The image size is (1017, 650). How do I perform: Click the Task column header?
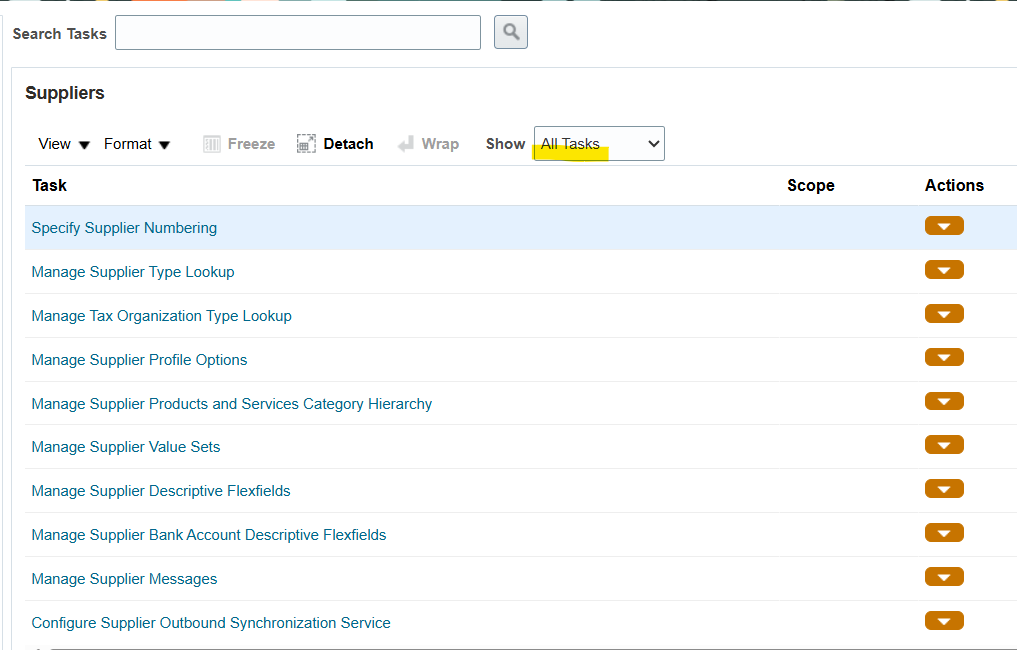point(50,185)
